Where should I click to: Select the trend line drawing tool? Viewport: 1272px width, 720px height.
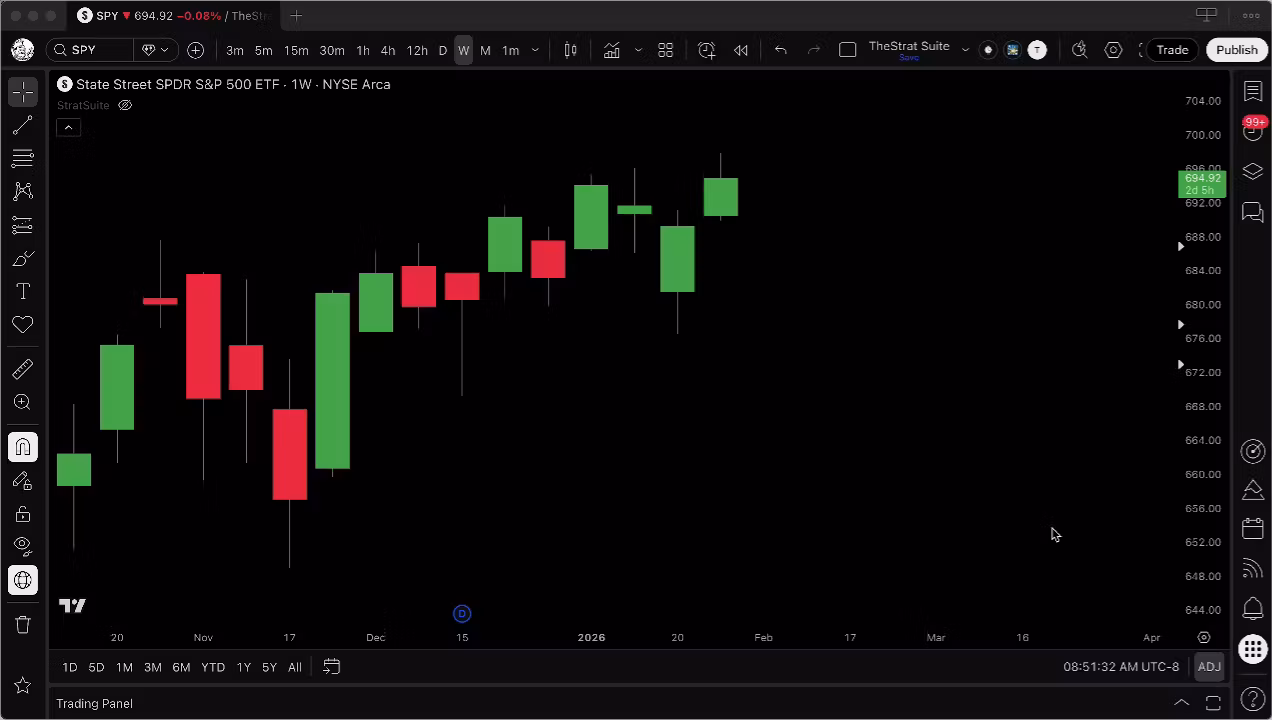click(x=22, y=125)
